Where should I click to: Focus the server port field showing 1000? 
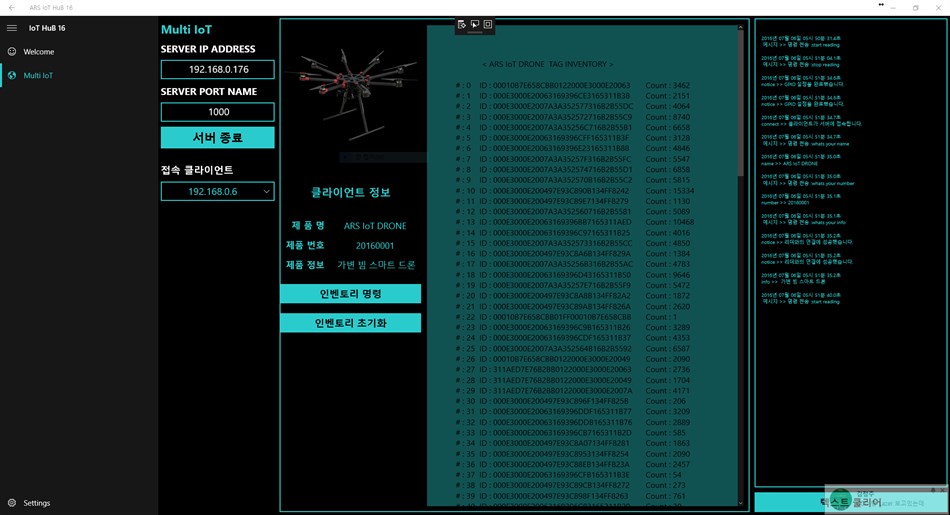click(218, 112)
